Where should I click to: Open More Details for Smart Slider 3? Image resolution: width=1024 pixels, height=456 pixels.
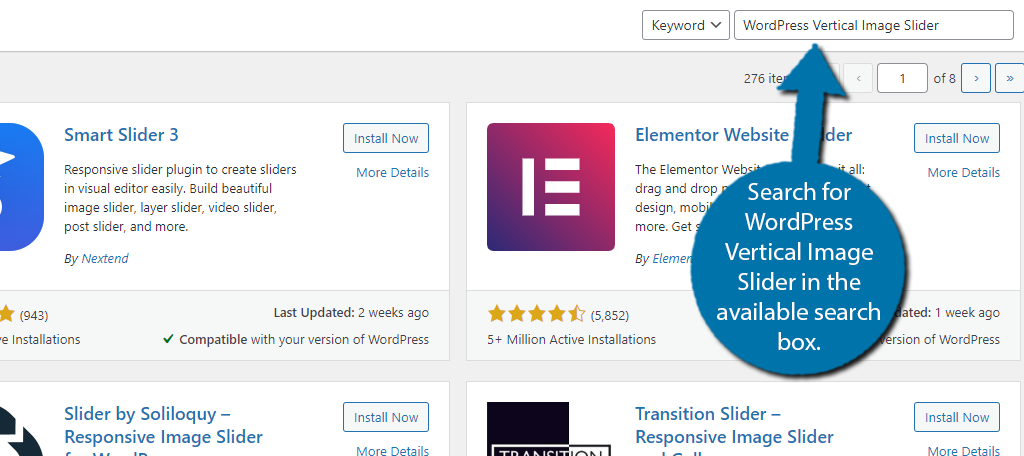(x=392, y=172)
